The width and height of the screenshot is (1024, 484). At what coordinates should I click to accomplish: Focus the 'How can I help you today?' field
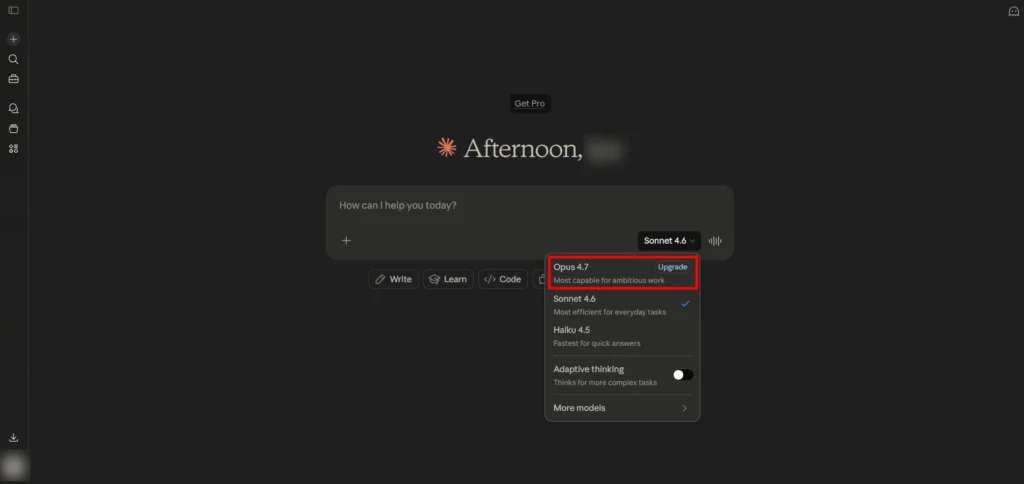pos(530,205)
